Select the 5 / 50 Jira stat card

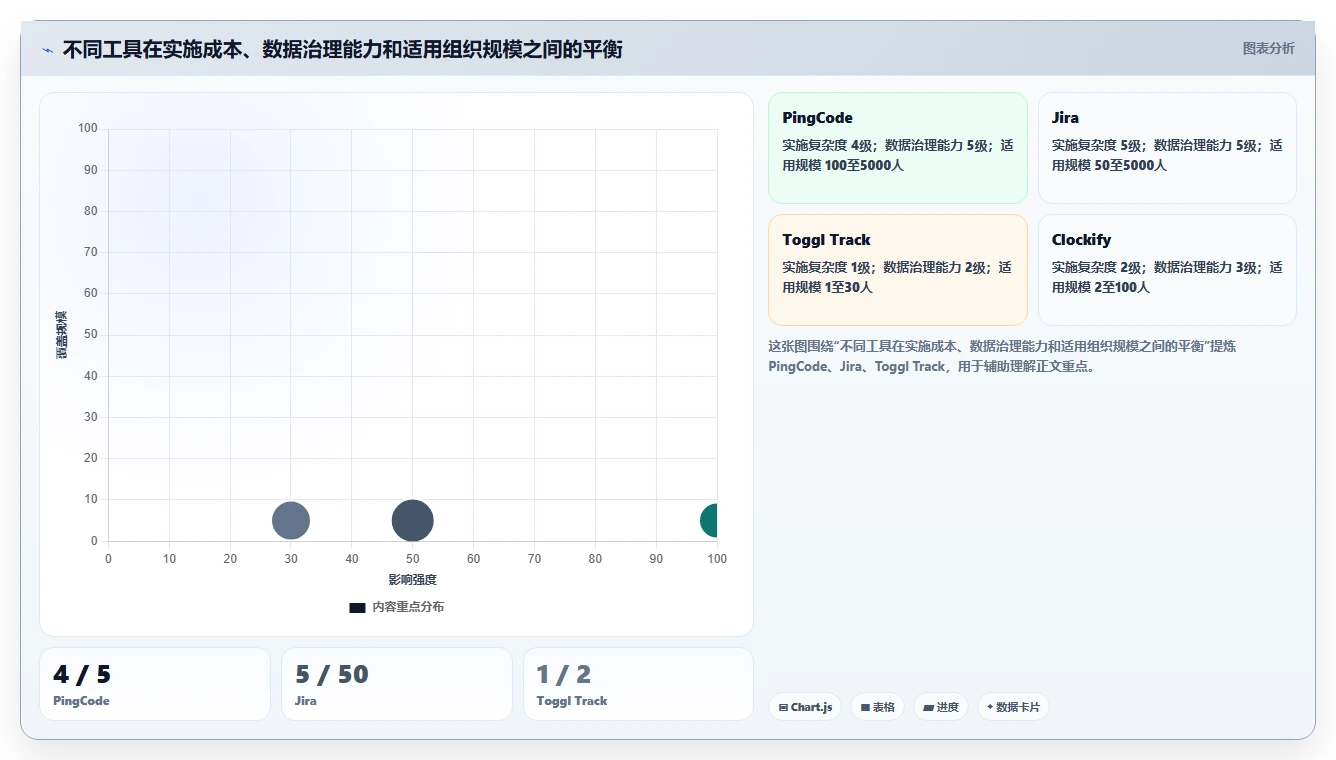396,684
